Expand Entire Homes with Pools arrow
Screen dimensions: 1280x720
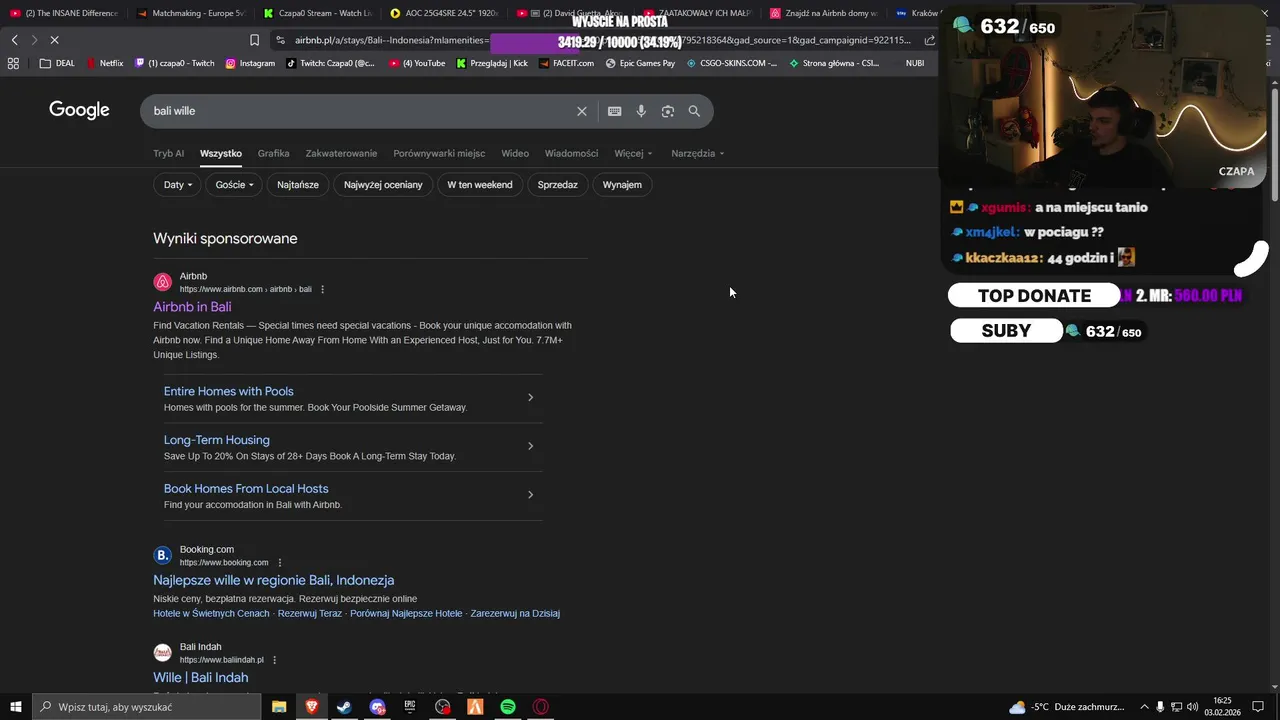(530, 397)
